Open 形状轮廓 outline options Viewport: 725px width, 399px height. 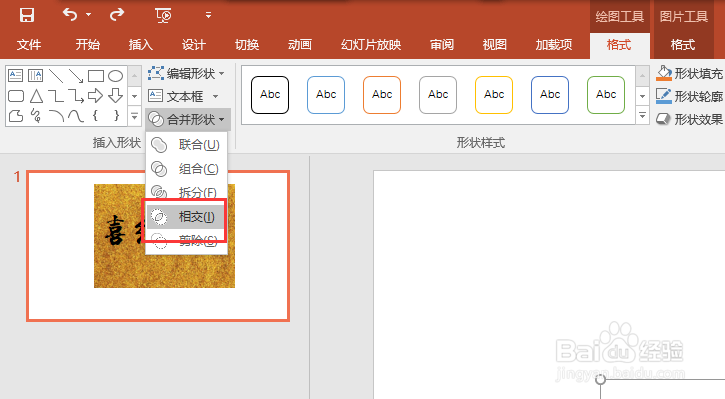pos(689,96)
